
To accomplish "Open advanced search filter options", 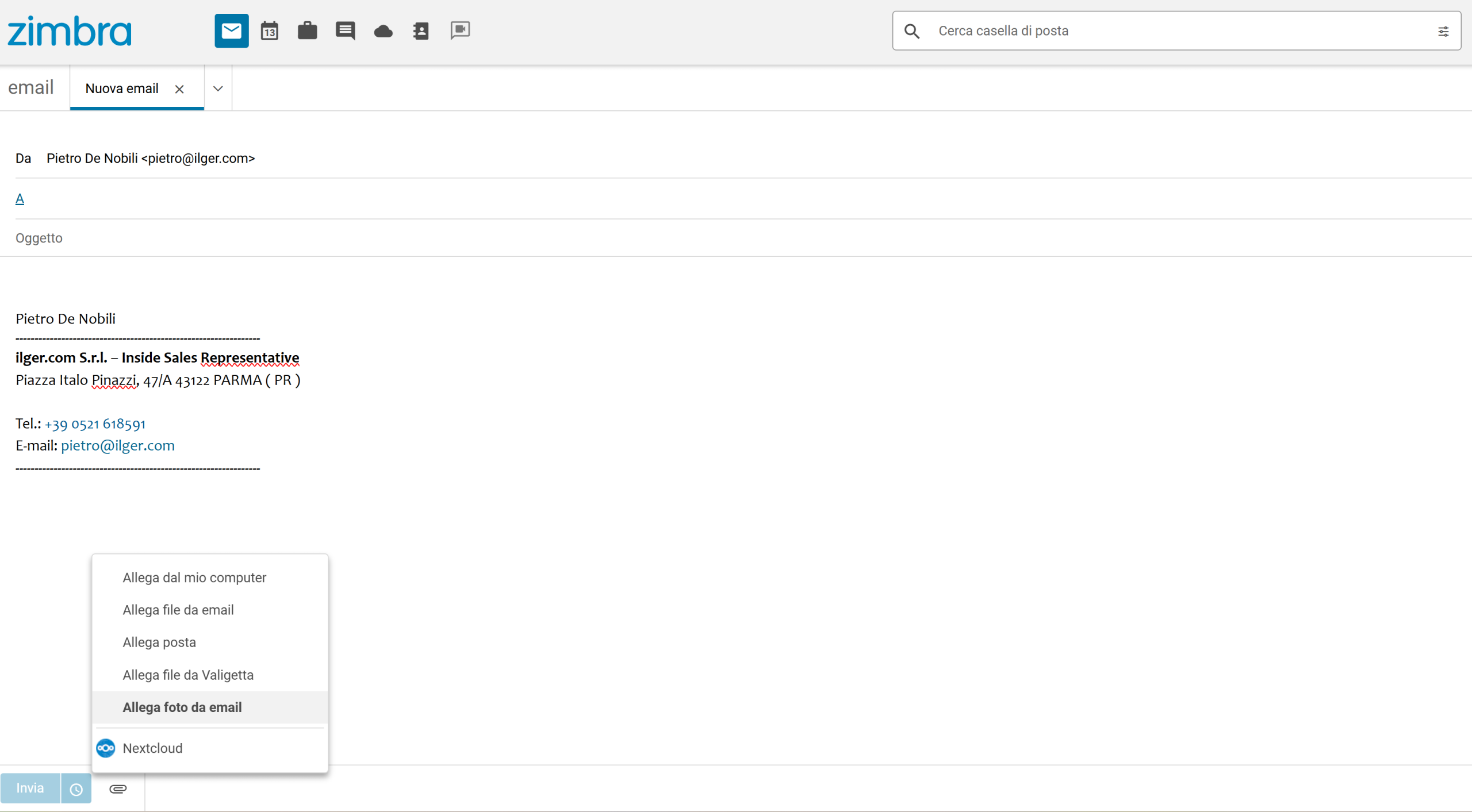I will (x=1443, y=31).
